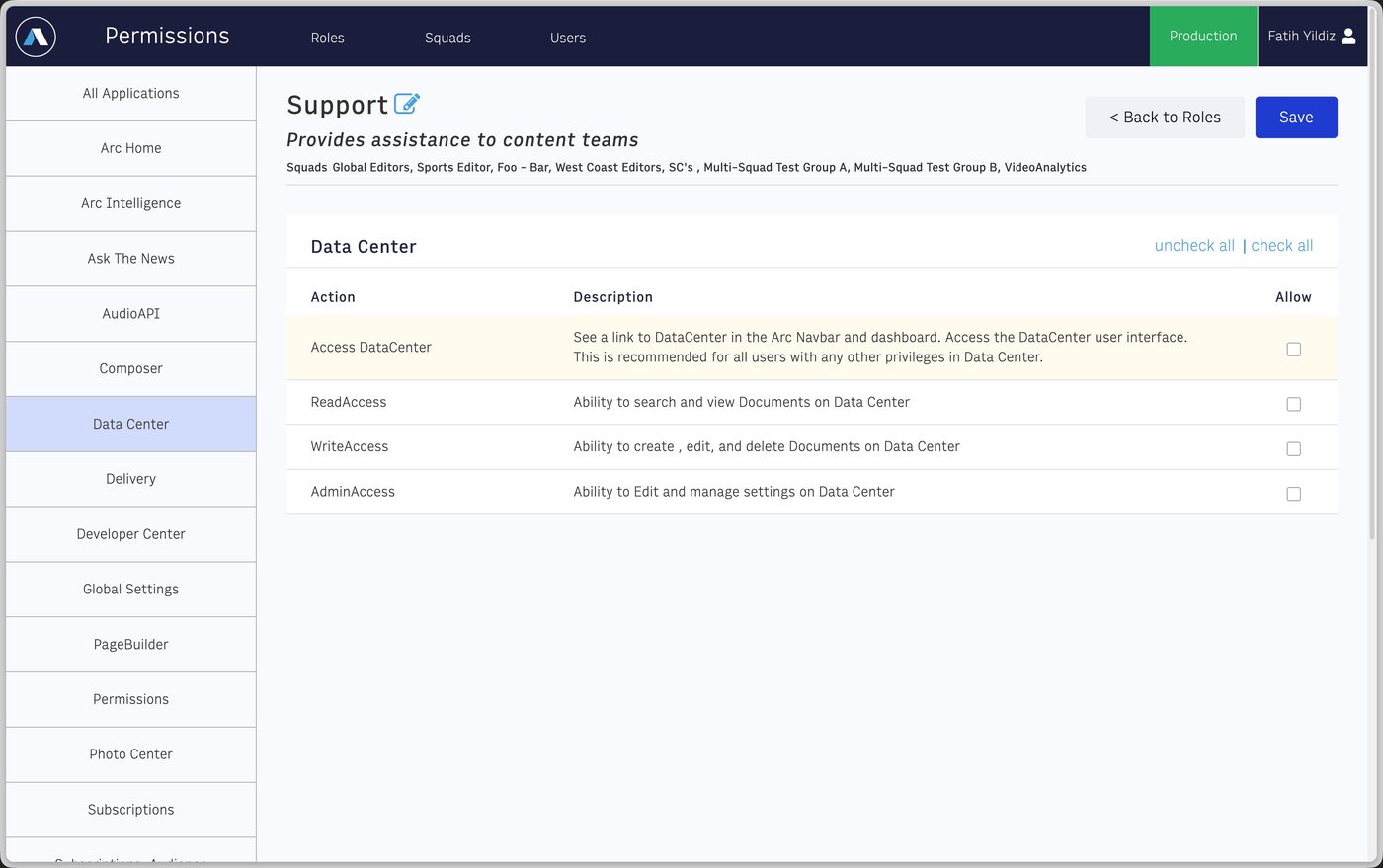Viewport: 1383px width, 868px height.
Task: Go to the Users tab
Action: tap(568, 38)
